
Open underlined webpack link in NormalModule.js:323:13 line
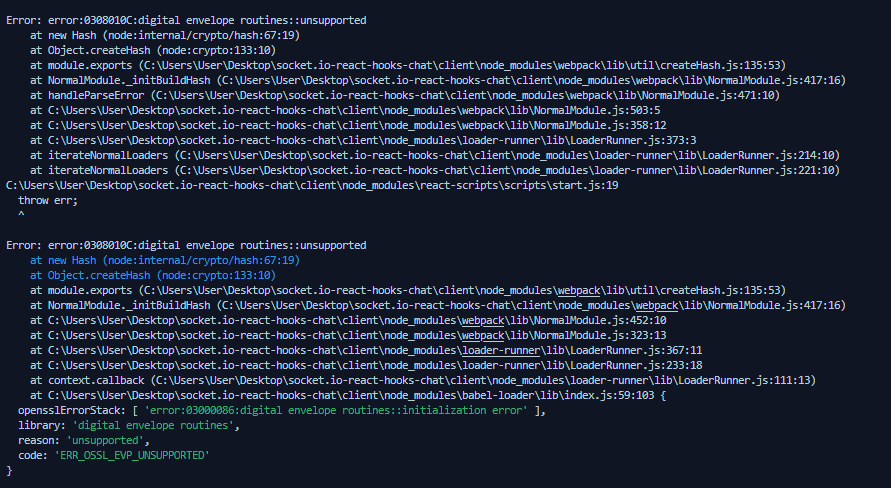[482, 335]
